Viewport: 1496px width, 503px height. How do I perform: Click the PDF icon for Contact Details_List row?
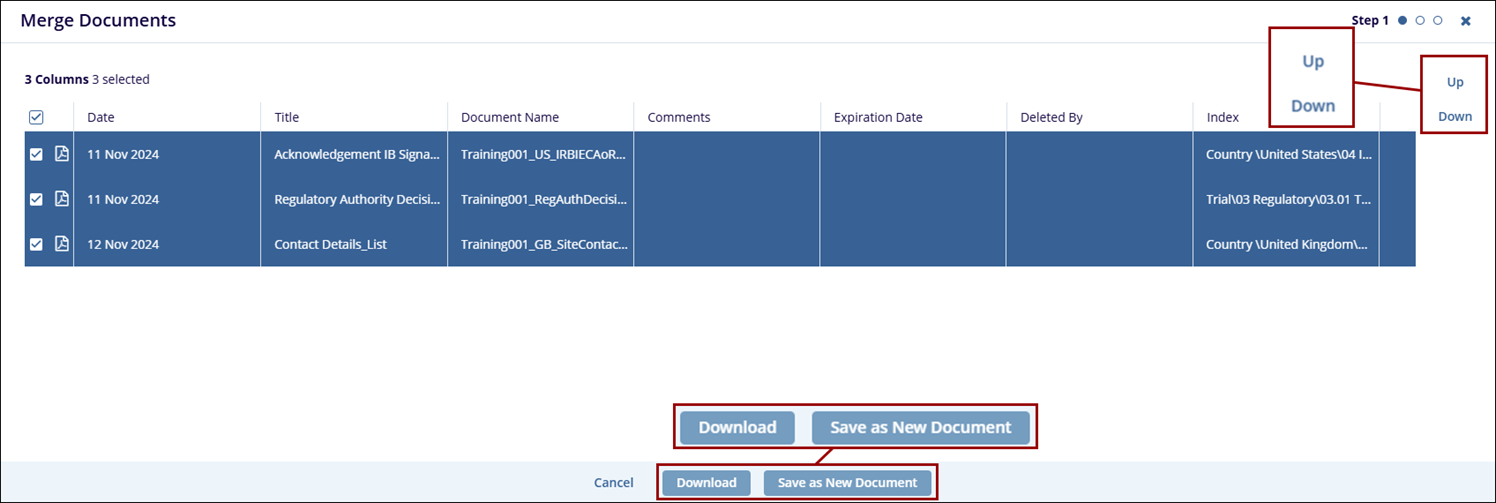pyautogui.click(x=61, y=244)
